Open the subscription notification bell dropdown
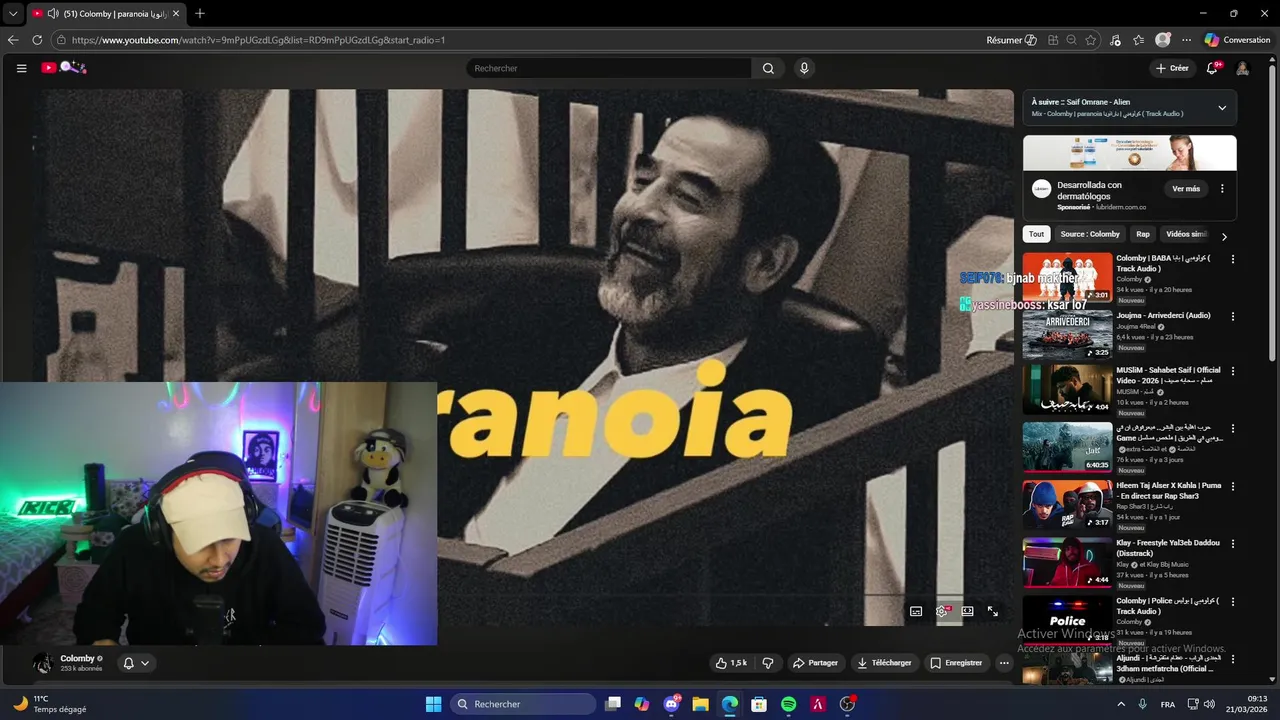1280x720 pixels. point(136,663)
